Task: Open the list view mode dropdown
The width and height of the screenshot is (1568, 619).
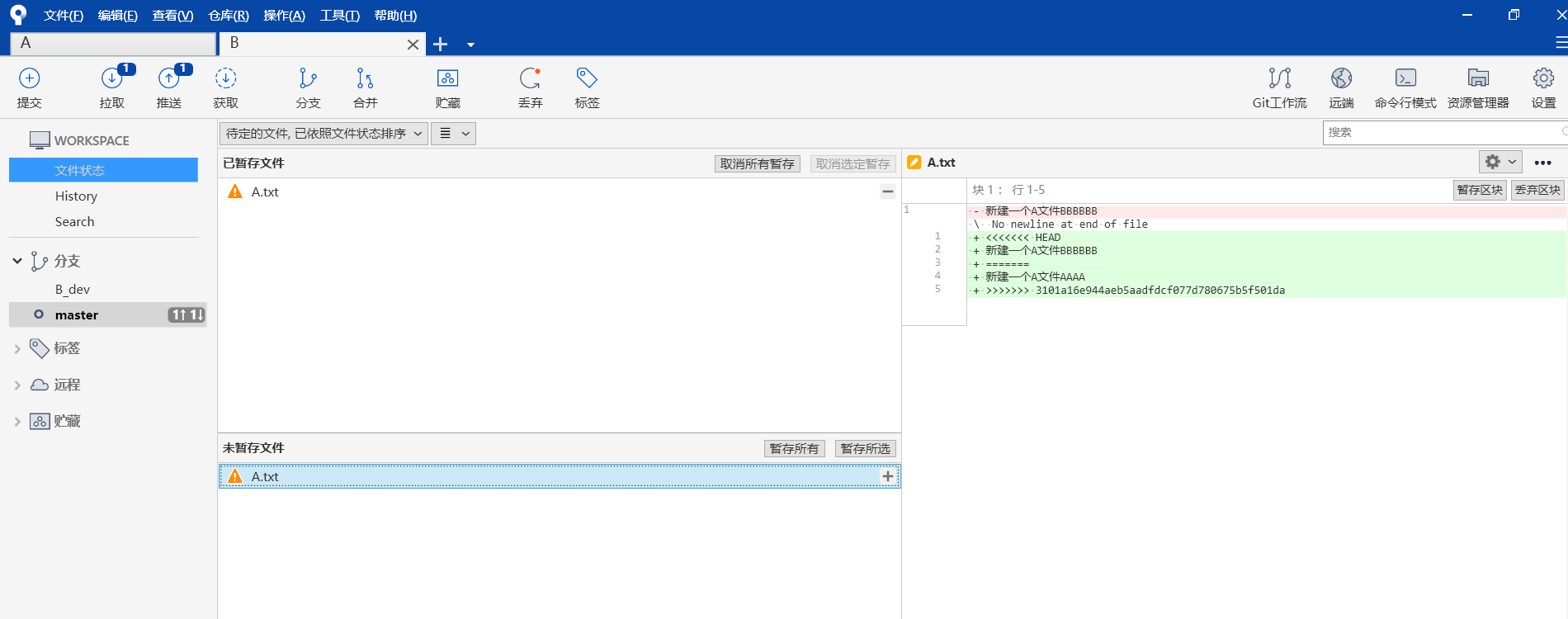Action: point(453,133)
